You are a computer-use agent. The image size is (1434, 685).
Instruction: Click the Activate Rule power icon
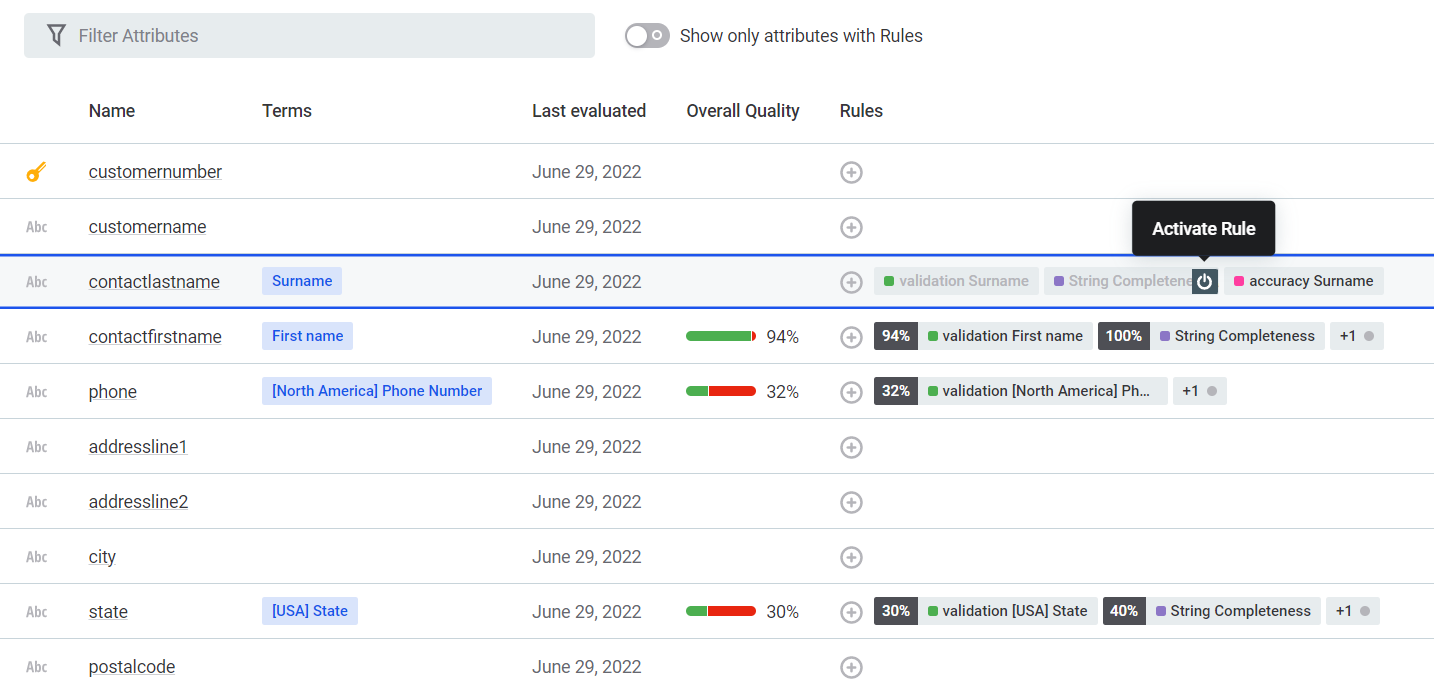(x=1205, y=282)
